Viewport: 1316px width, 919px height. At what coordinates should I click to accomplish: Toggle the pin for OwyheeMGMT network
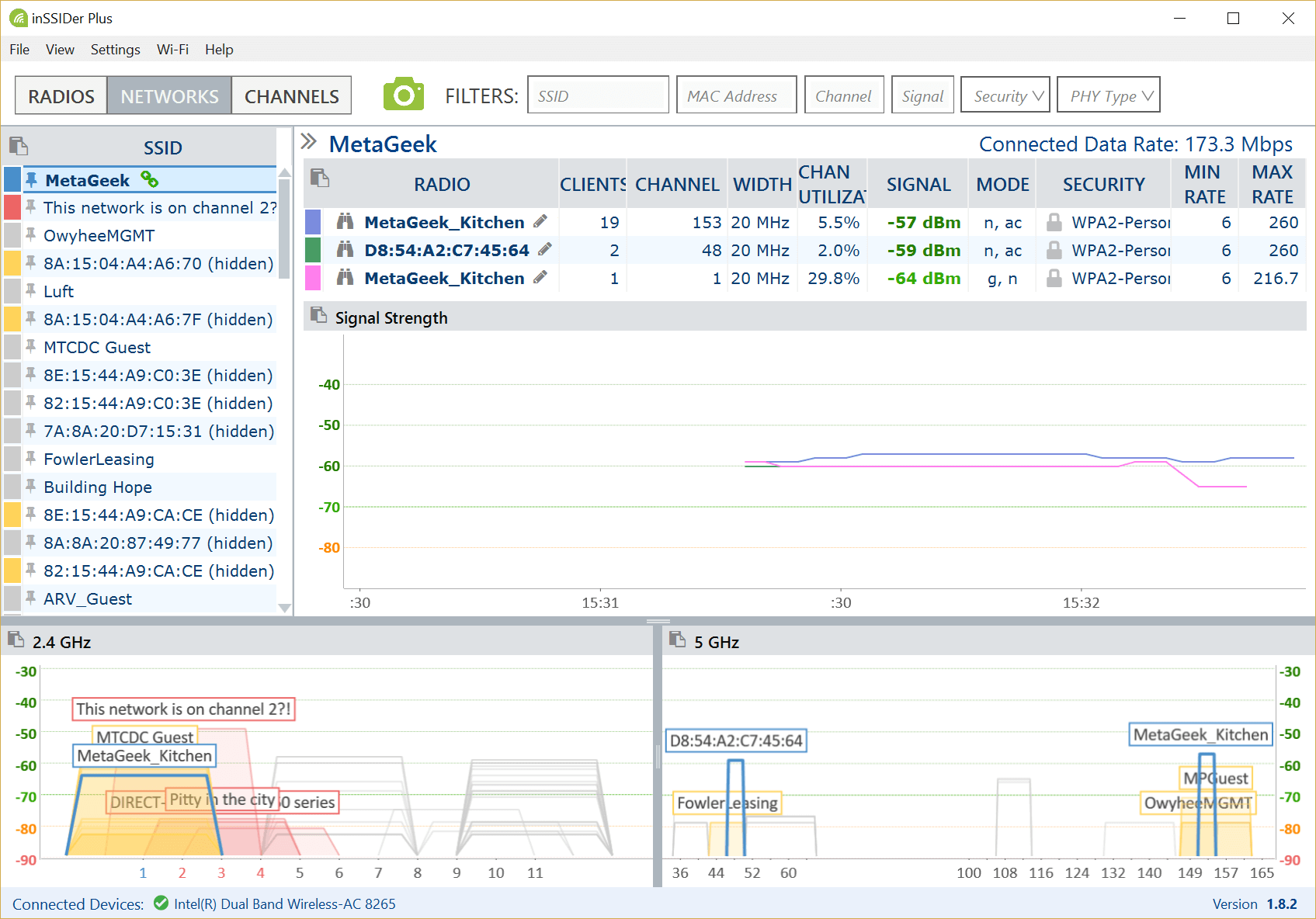pos(31,234)
